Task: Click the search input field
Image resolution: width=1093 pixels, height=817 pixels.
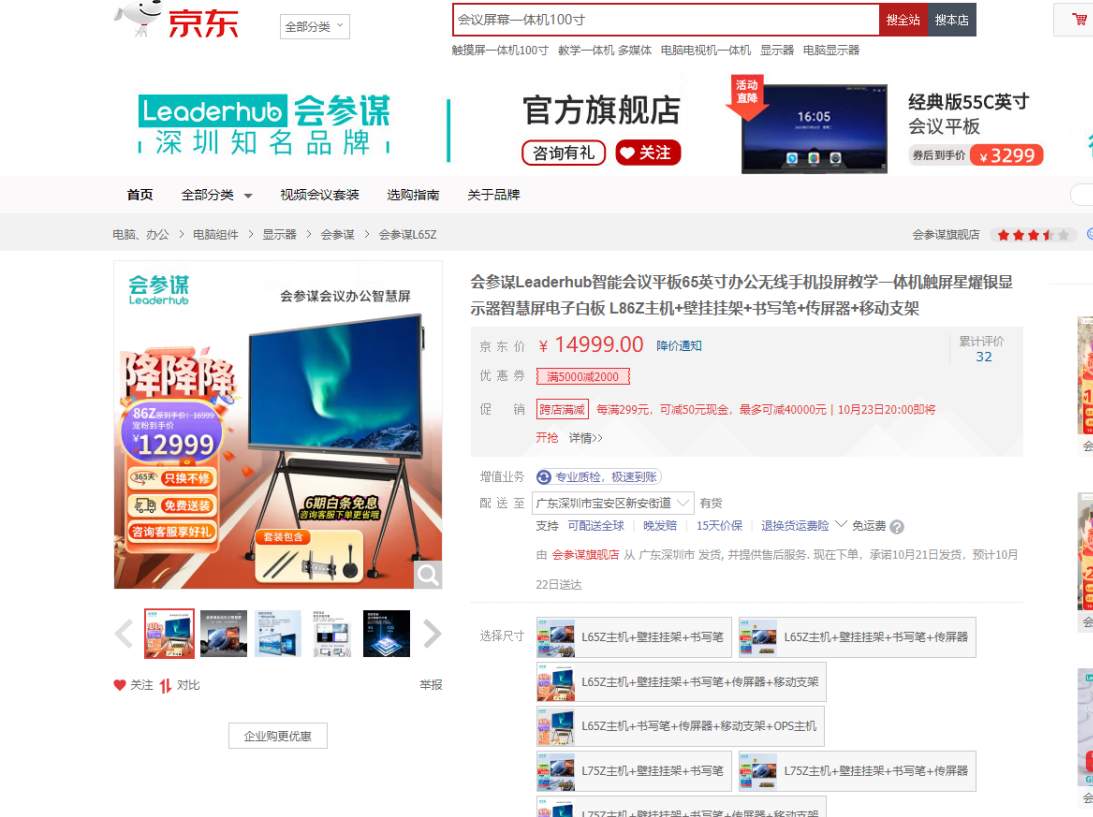Action: click(666, 20)
